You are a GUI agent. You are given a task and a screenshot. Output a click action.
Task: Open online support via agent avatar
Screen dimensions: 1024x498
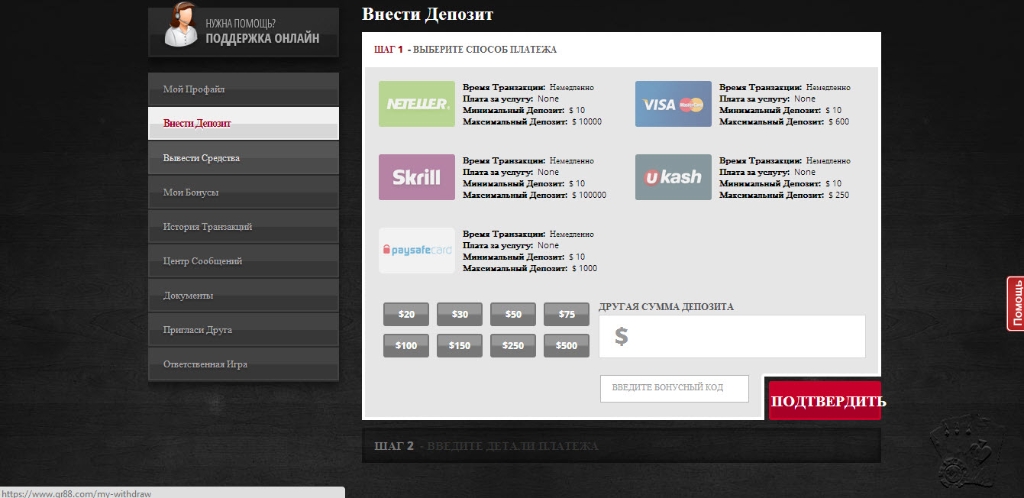(x=181, y=25)
